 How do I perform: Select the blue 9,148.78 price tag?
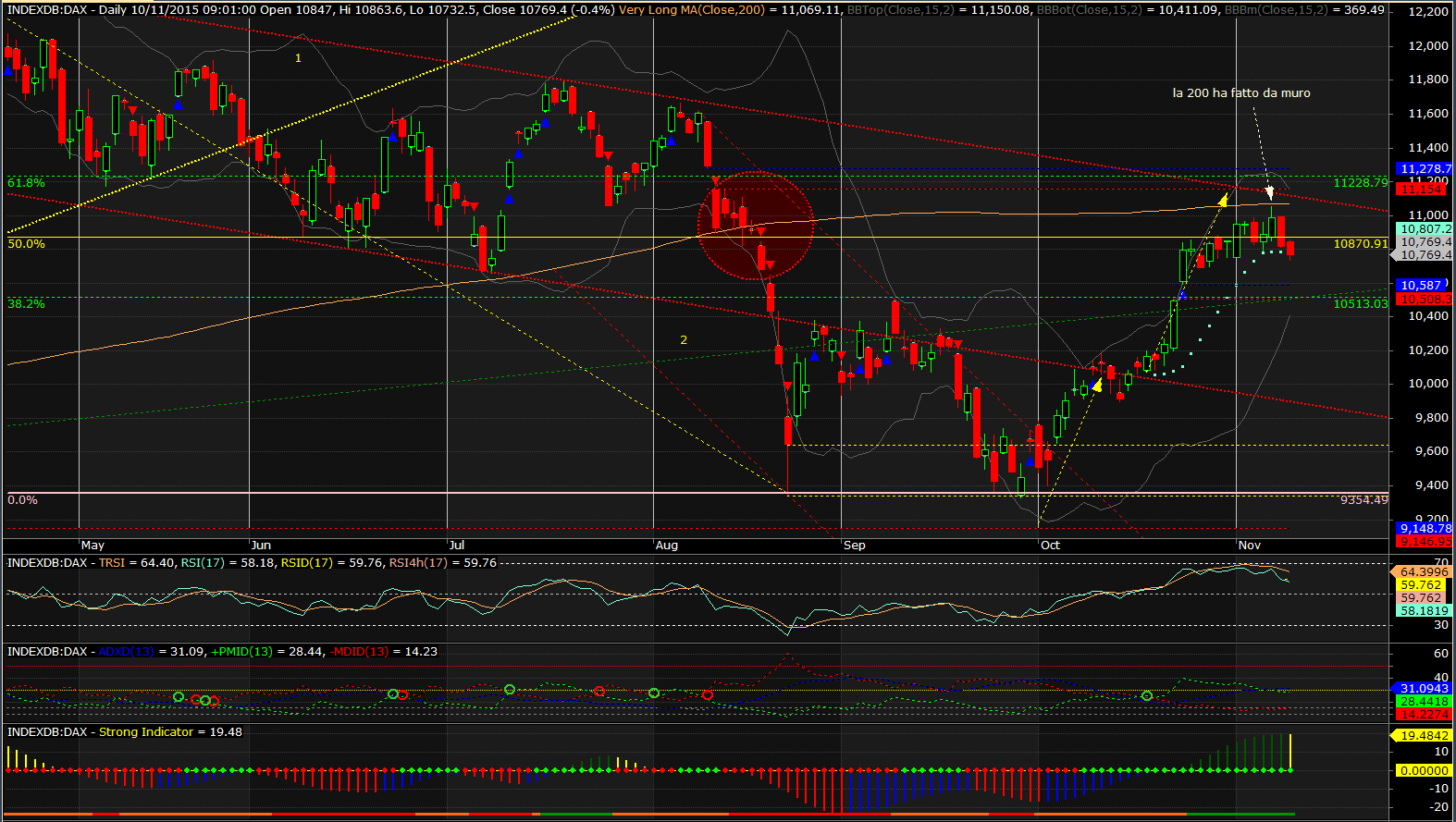pos(1425,529)
